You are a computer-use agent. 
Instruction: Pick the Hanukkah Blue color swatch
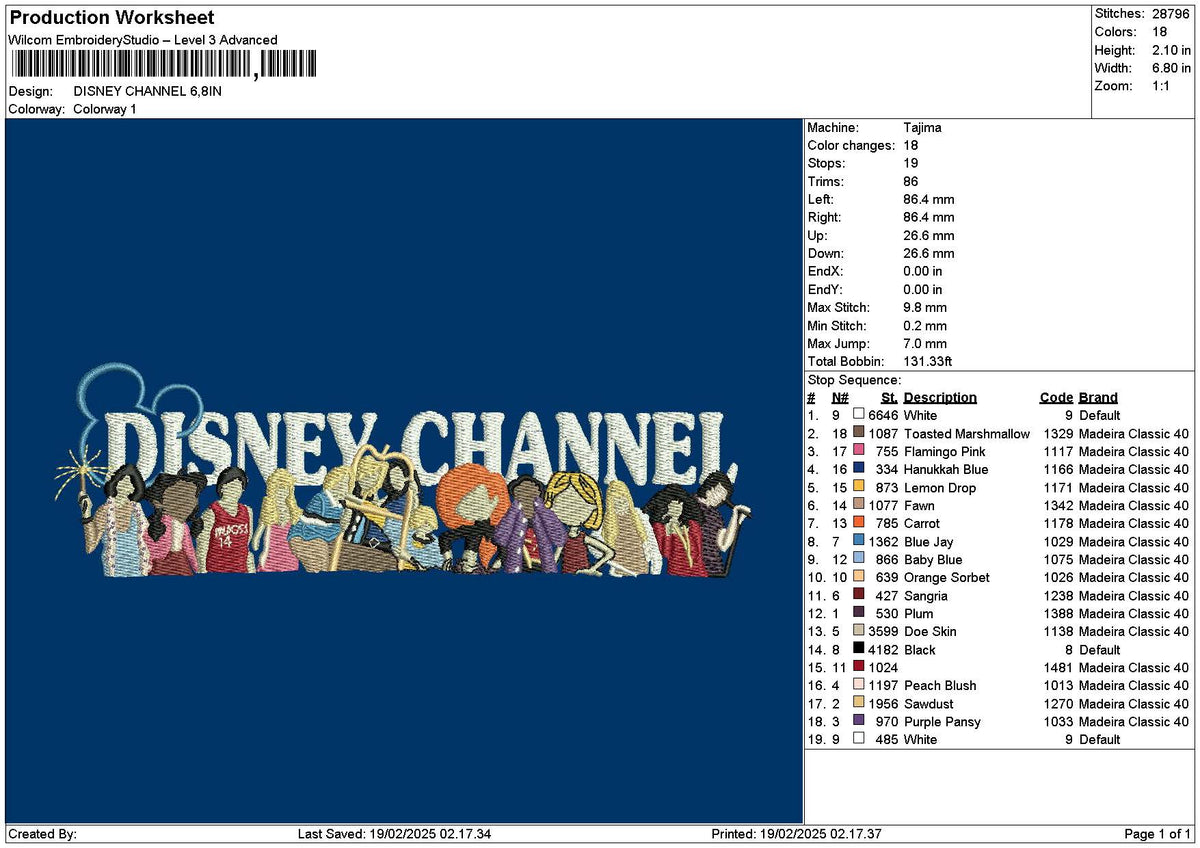tap(858, 469)
